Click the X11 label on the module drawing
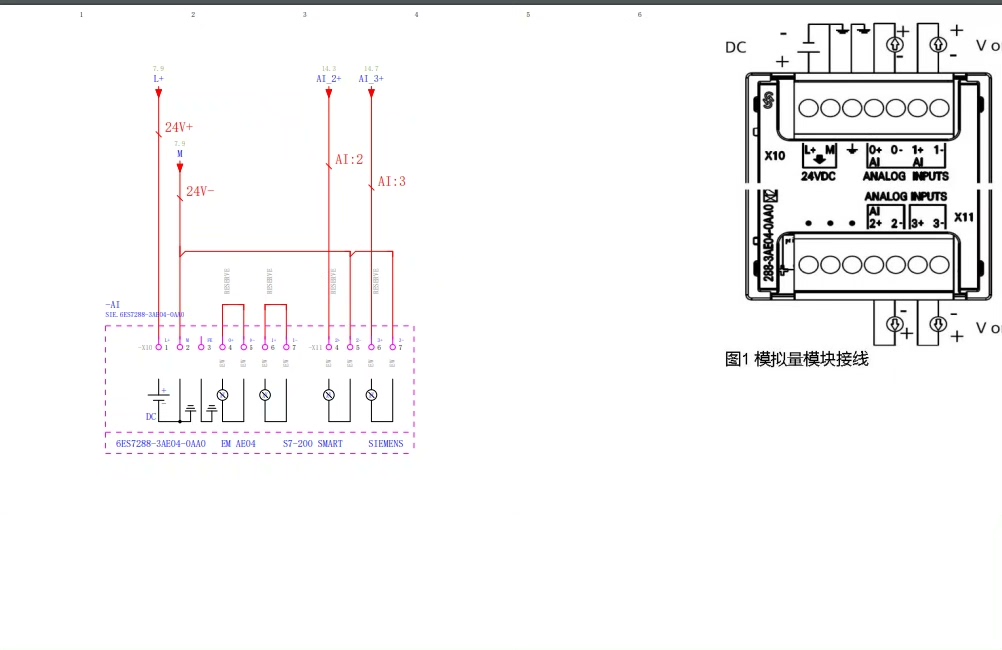 pos(964,217)
